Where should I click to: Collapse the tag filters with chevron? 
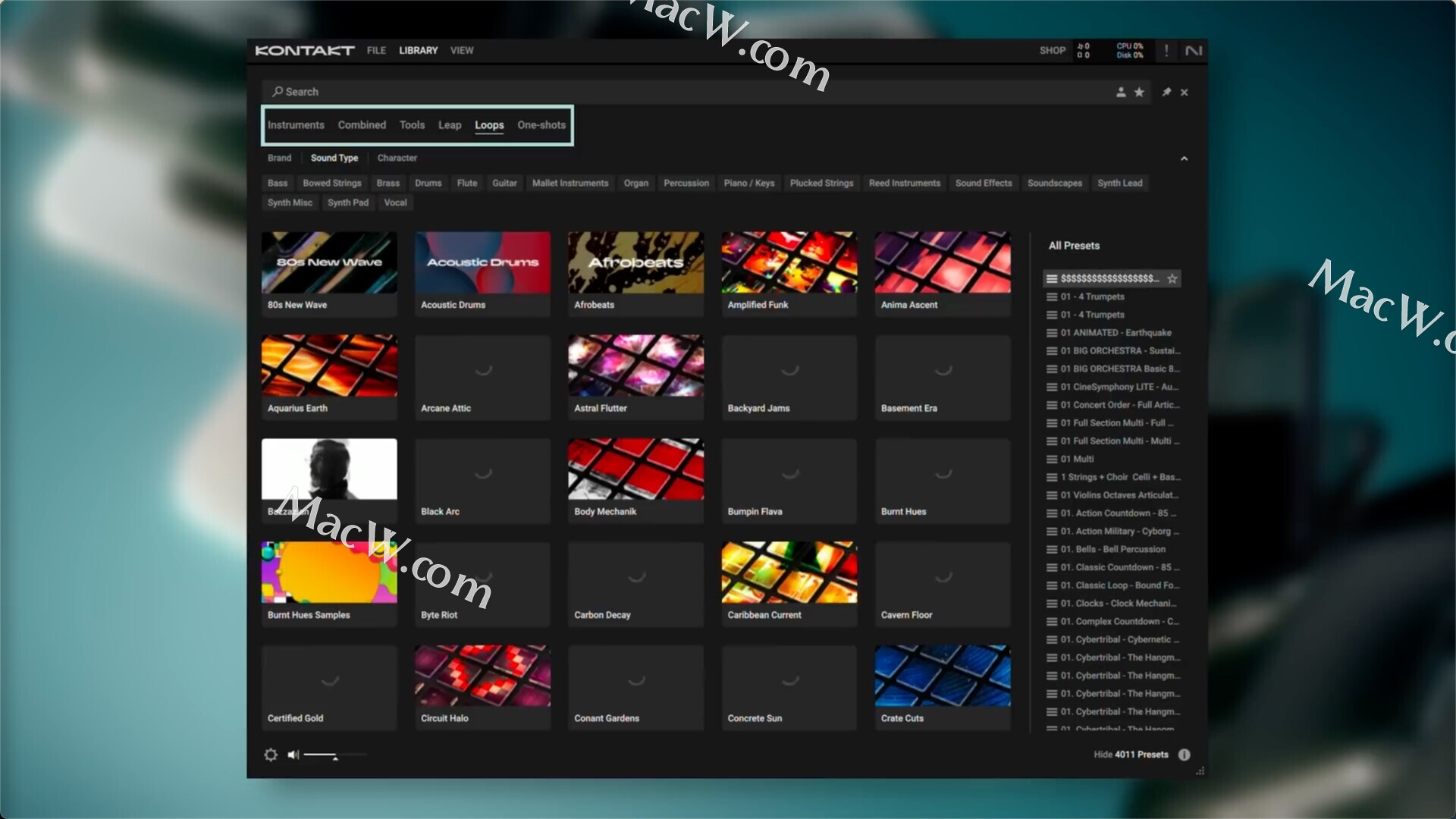1184,158
